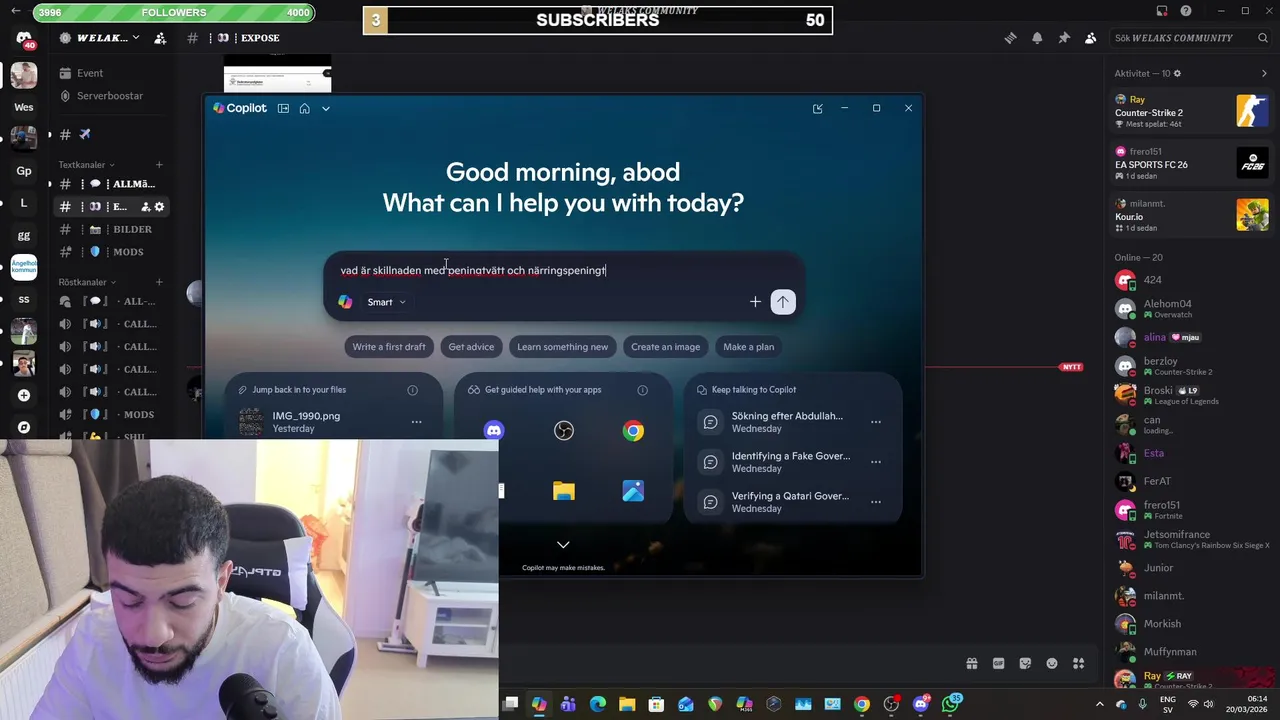Open options for IMG_1990.png file
1280x720 pixels.
[416, 422]
